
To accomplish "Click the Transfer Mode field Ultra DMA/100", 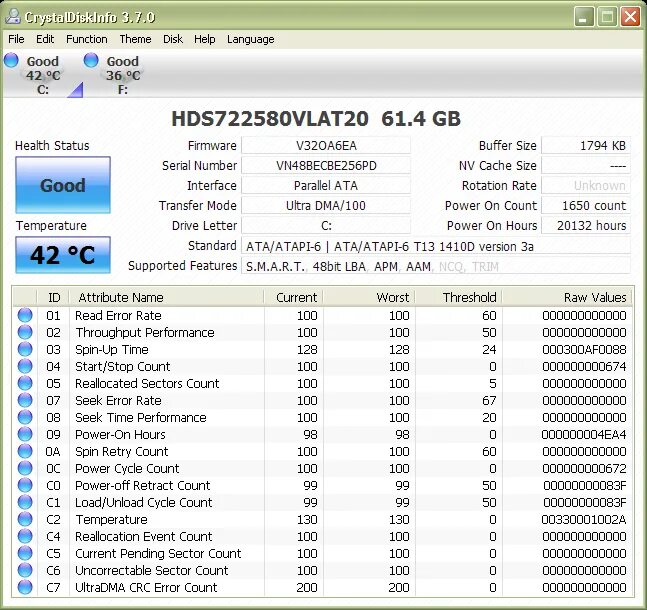I will coord(326,206).
